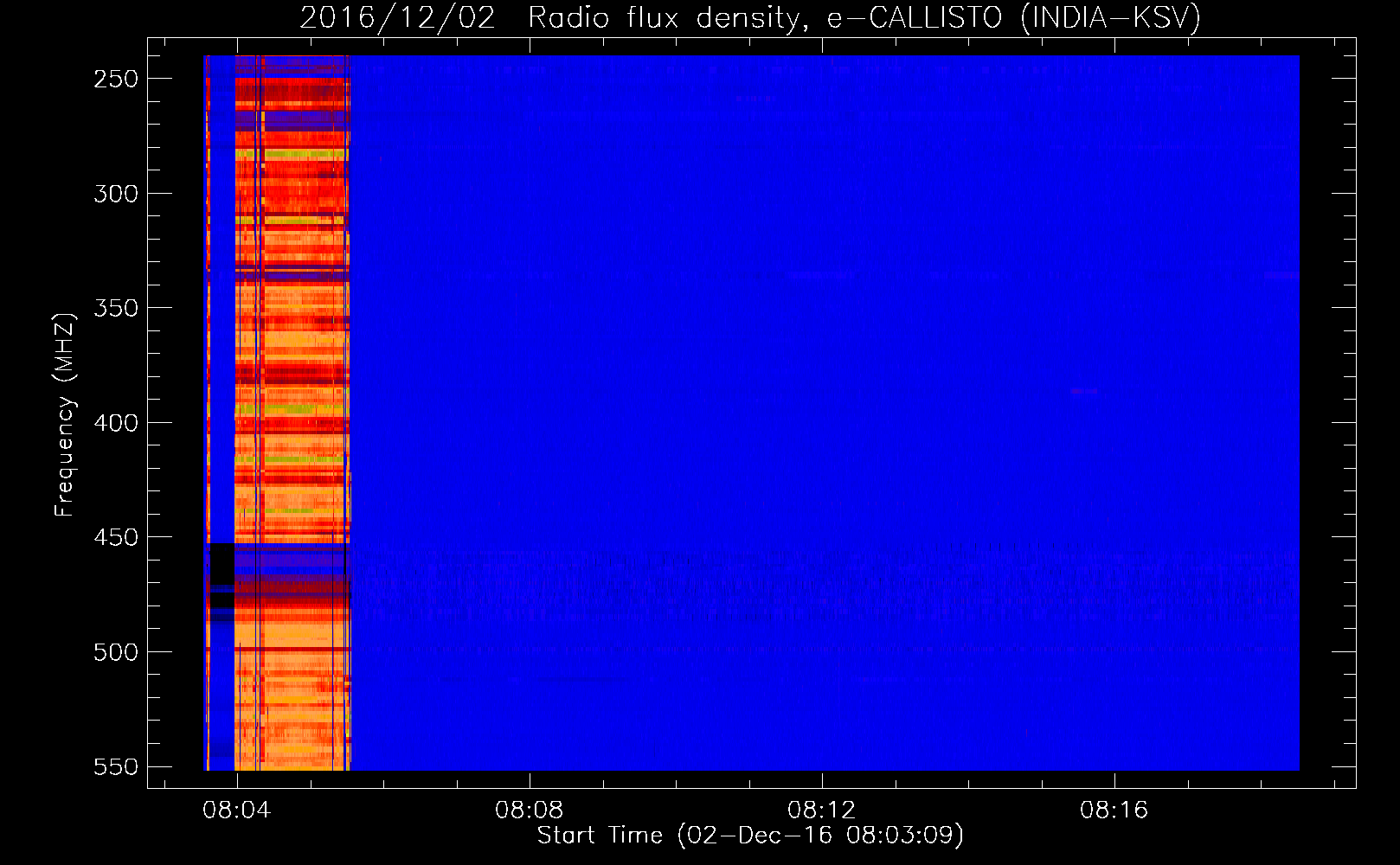The width and height of the screenshot is (1400, 865).
Task: Select the 250 frequency axis label
Action: 116,79
